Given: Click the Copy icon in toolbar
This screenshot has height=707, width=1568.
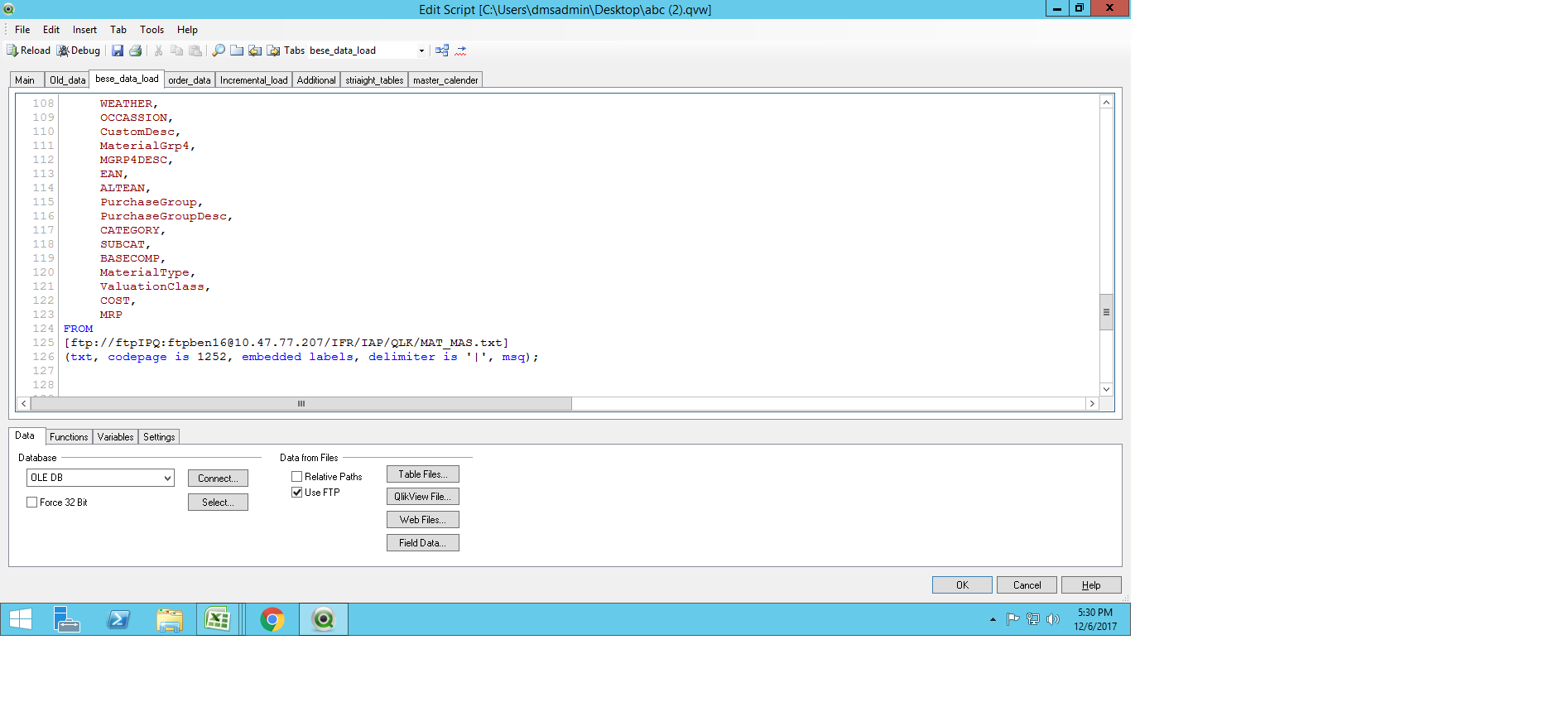Looking at the screenshot, I should 176,50.
